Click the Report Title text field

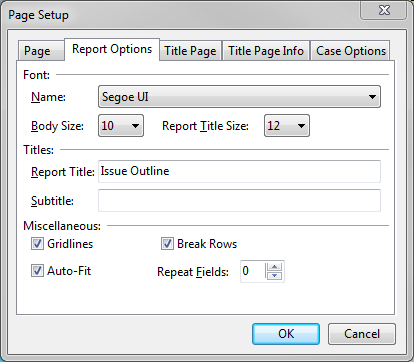click(x=239, y=171)
